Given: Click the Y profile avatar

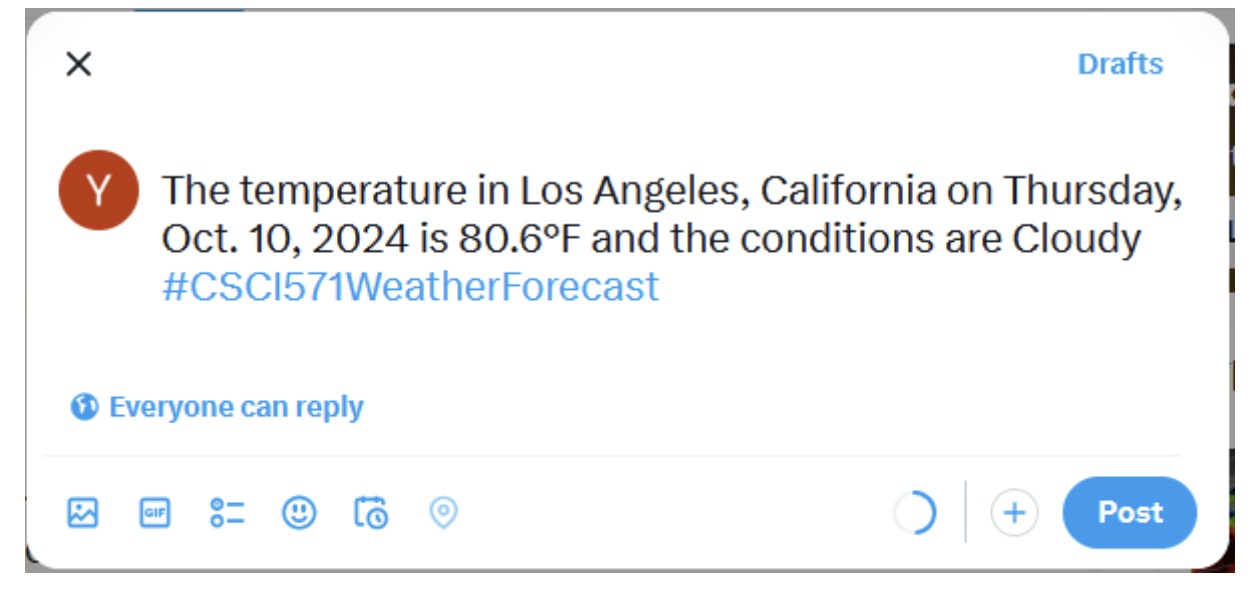Looking at the screenshot, I should tap(98, 190).
